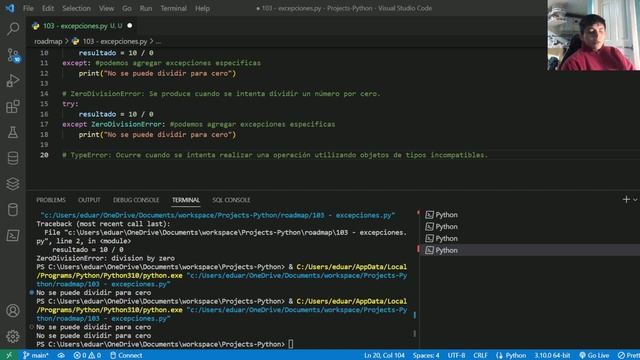Screen dimensions: 640x360
Task: Add a new terminal with plus icon
Action: 626,200
